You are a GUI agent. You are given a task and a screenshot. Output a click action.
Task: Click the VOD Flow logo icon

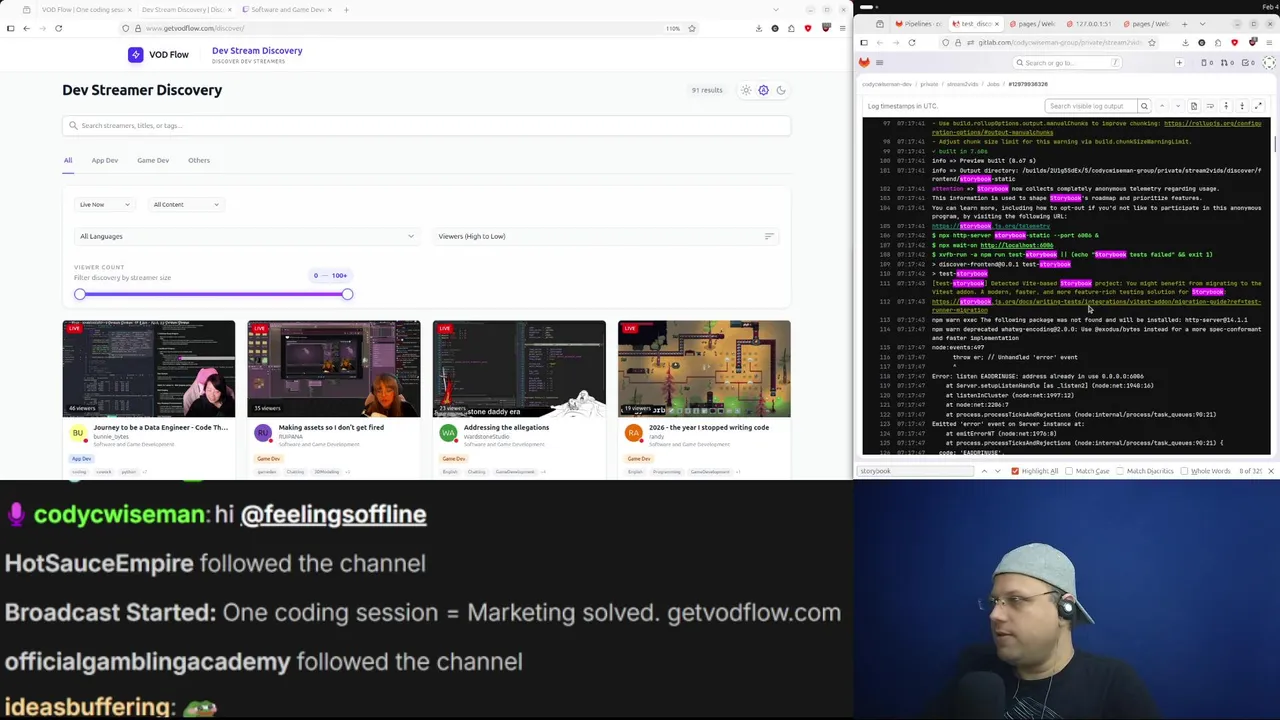tap(135, 55)
